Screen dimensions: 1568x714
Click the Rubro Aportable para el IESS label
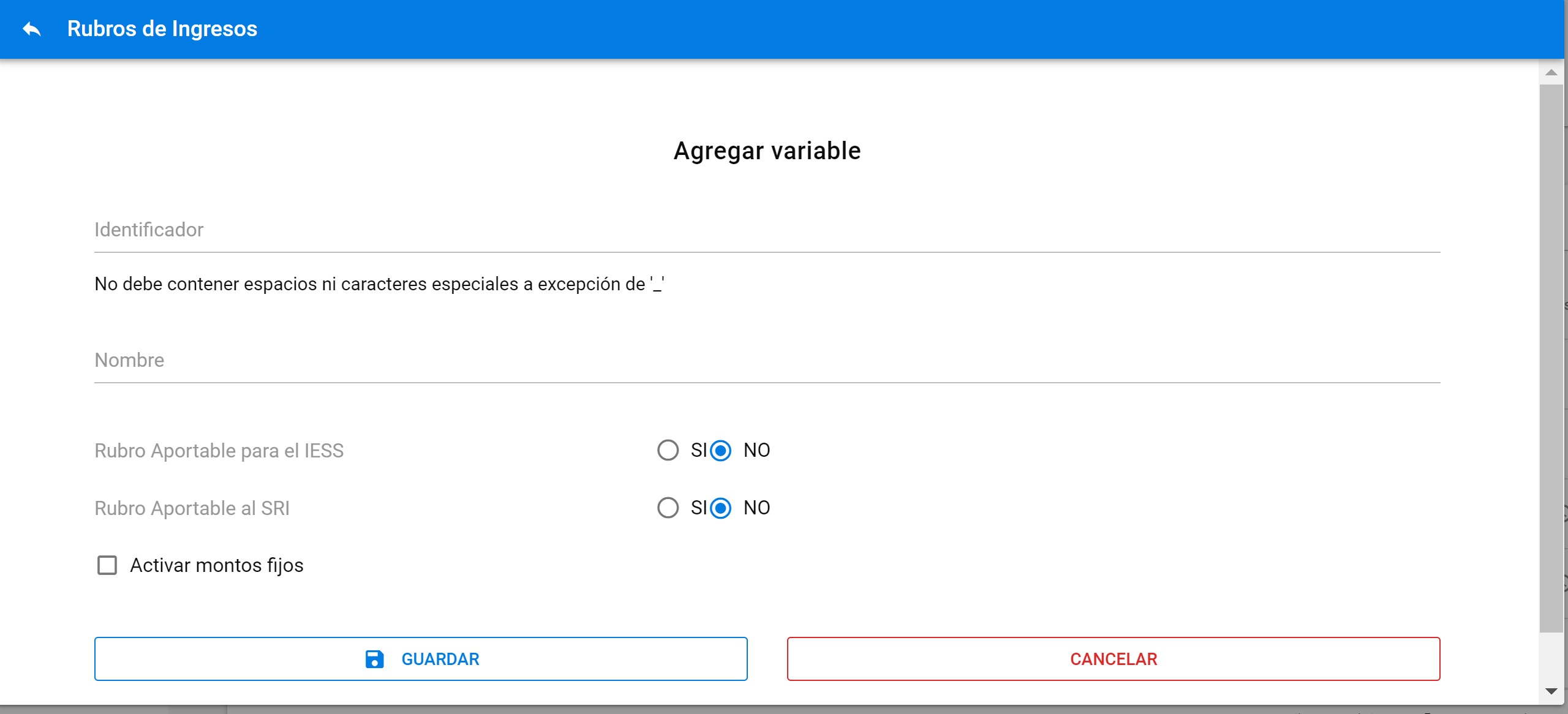[219, 451]
